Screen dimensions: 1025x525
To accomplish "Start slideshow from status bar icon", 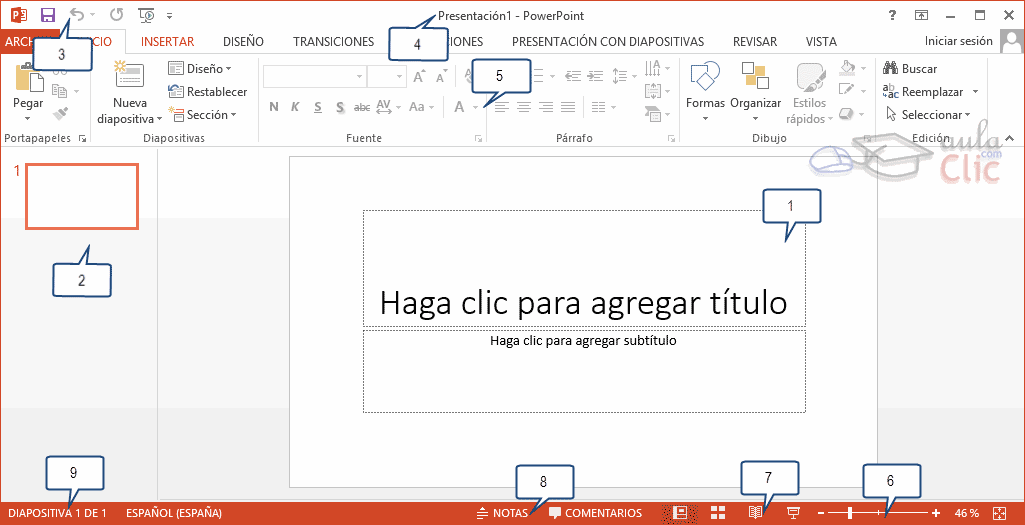I will (x=795, y=513).
